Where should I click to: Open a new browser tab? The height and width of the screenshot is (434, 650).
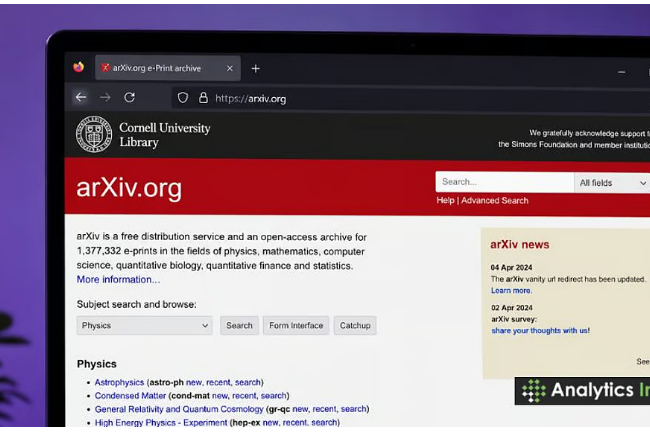[256, 68]
